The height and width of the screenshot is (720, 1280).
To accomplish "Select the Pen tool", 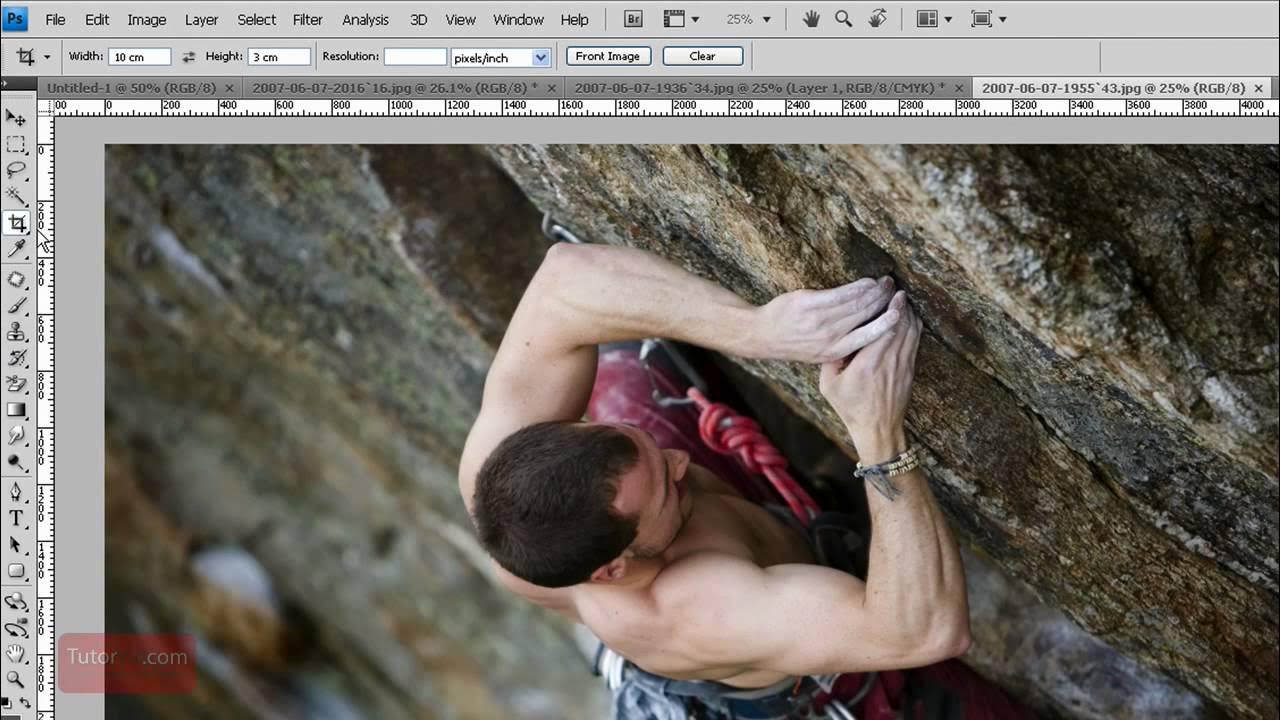I will [16, 492].
